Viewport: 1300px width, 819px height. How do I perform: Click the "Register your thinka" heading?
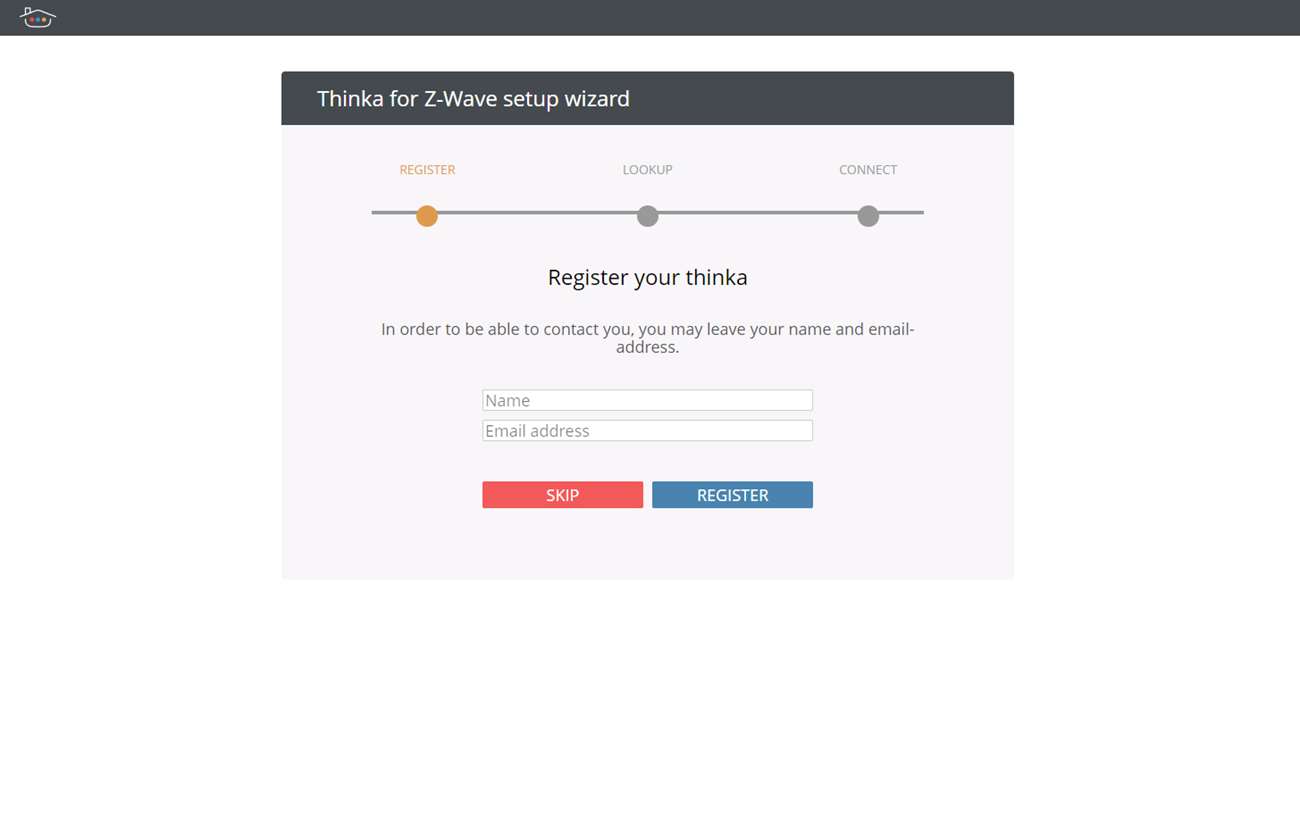coord(647,277)
